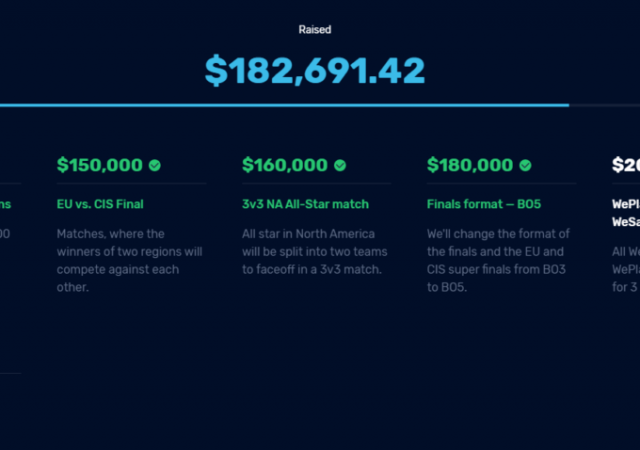This screenshot has height=450, width=640.
Task: Select the partially visible $20 goal amount
Action: [626, 165]
